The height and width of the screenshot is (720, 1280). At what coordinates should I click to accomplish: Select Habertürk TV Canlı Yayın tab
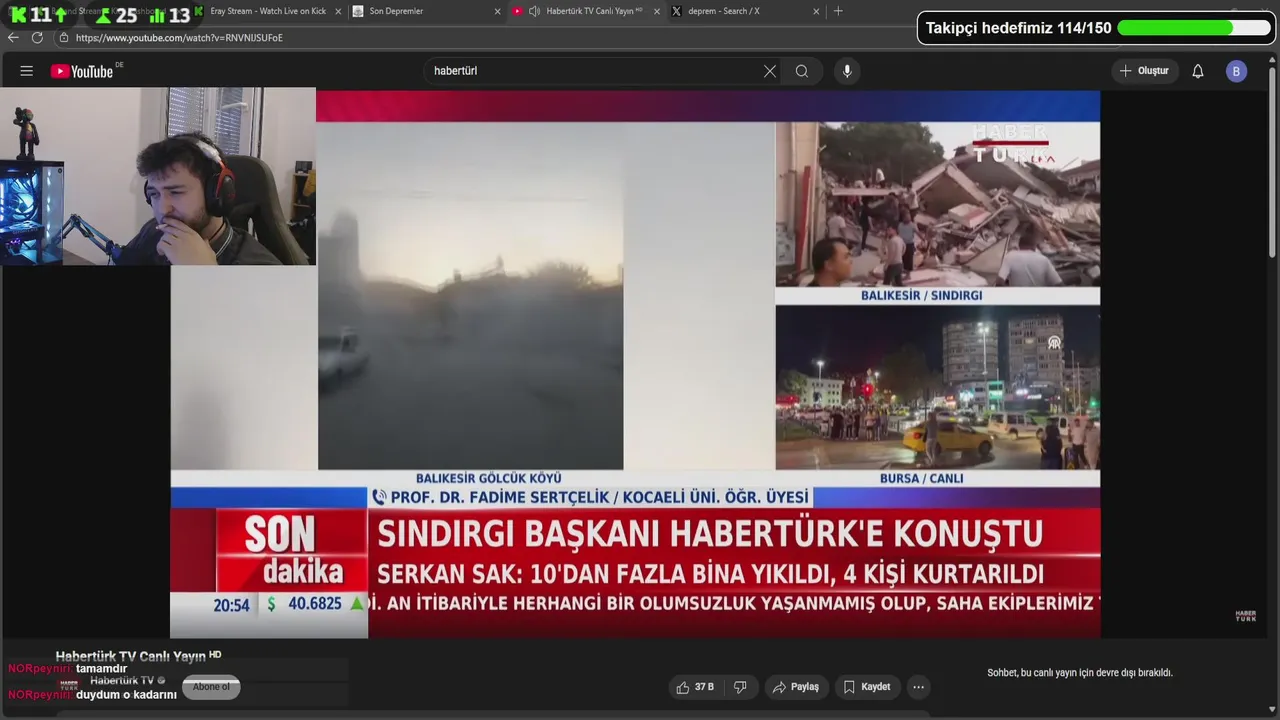[585, 11]
